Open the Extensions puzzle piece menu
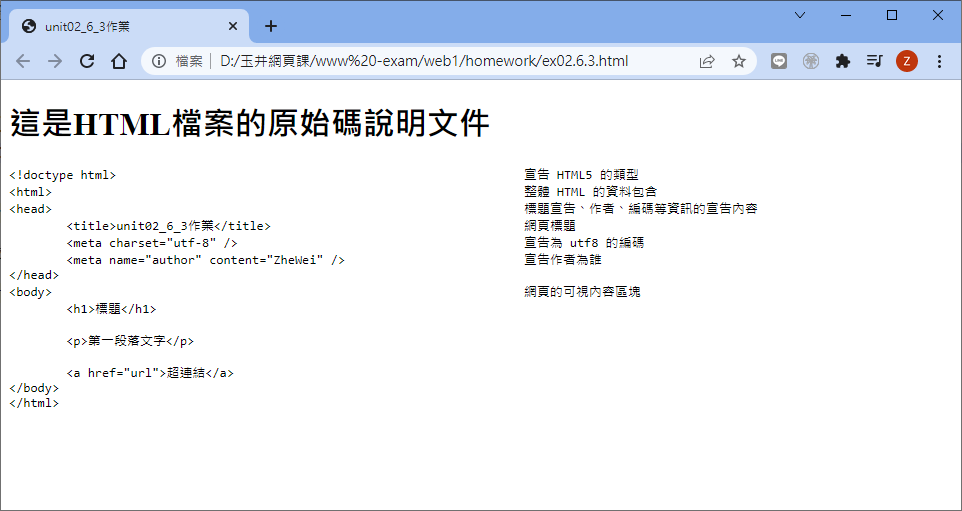Viewport: 962px width, 511px height. pyautogui.click(x=843, y=61)
